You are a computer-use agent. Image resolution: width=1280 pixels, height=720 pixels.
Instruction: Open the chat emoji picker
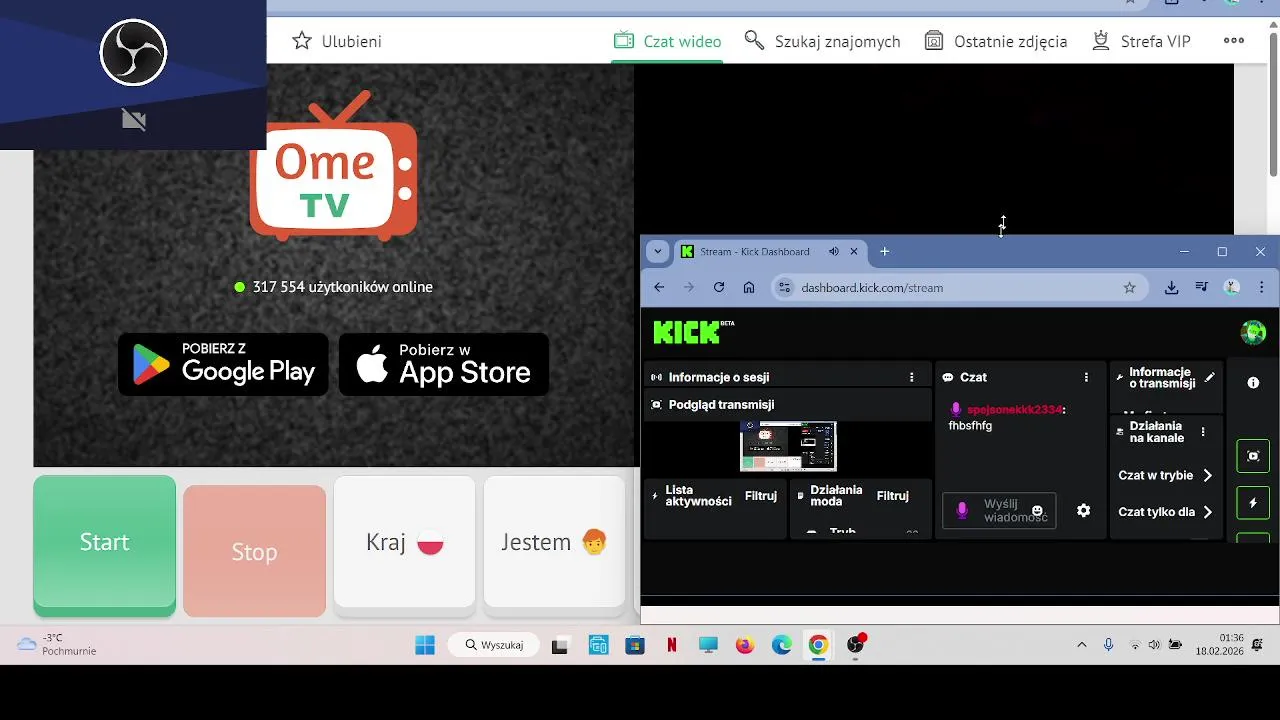click(x=1037, y=510)
